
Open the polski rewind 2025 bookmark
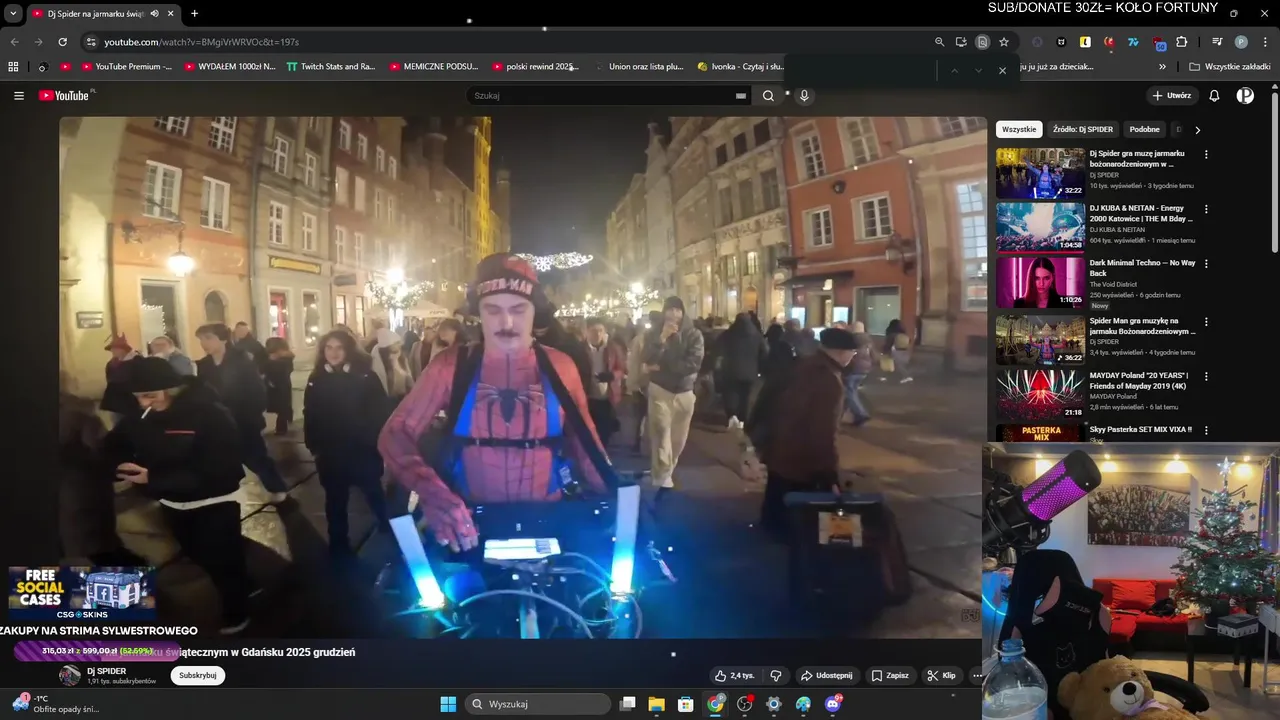pyautogui.click(x=535, y=67)
